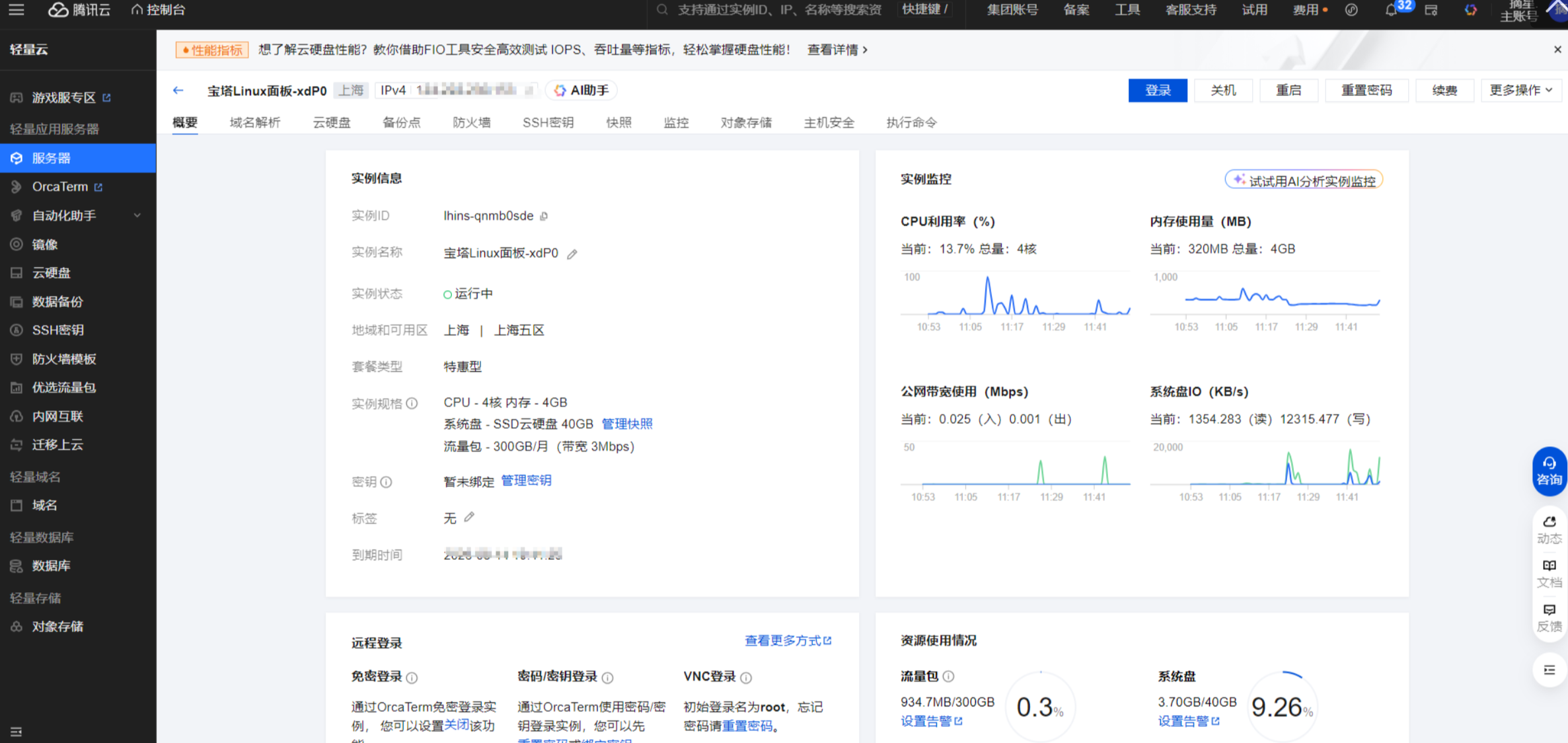The width and height of the screenshot is (1568, 743).
Task: Open the notification bell with 32 badge
Action: coord(1391,10)
